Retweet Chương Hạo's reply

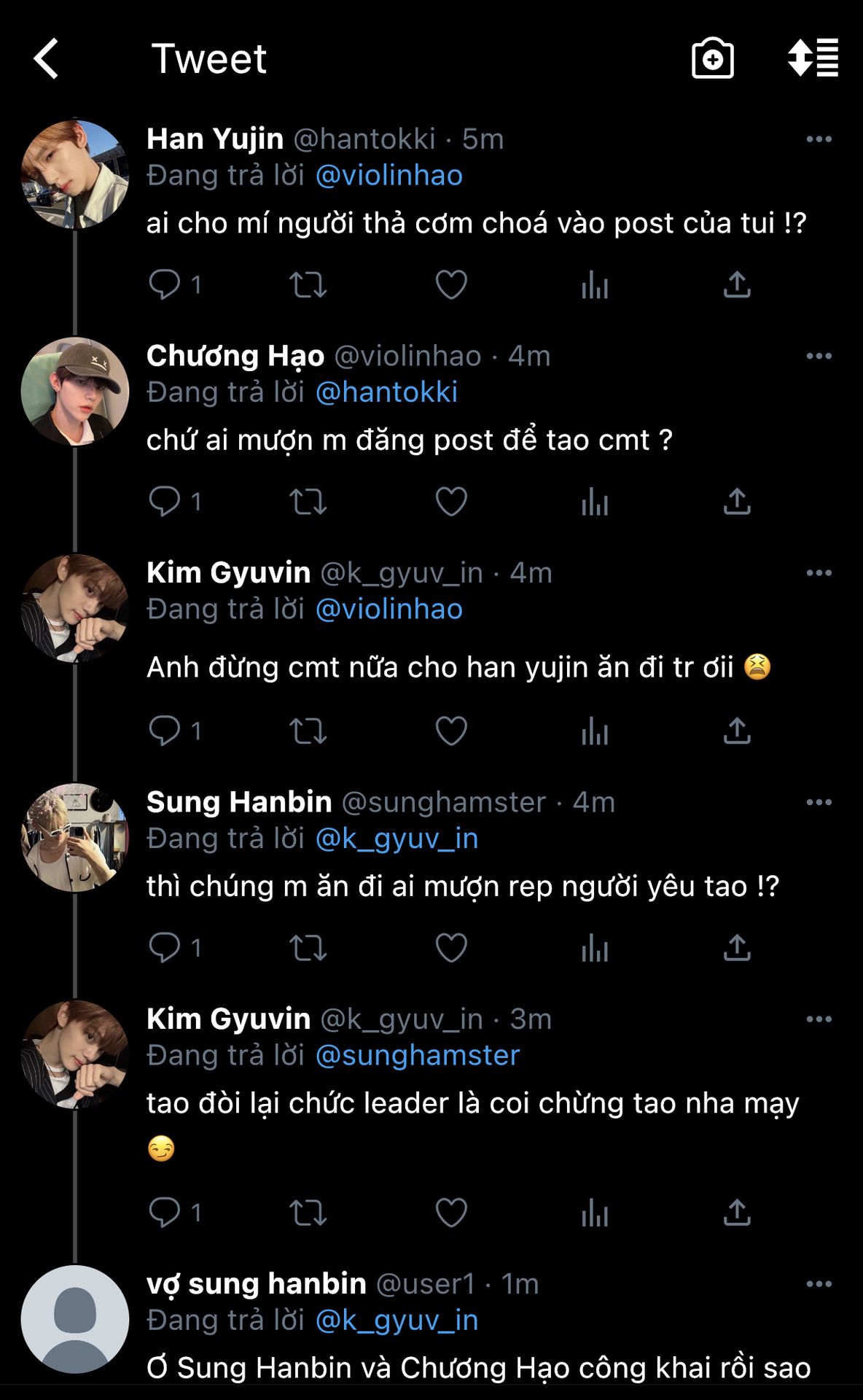tap(308, 502)
